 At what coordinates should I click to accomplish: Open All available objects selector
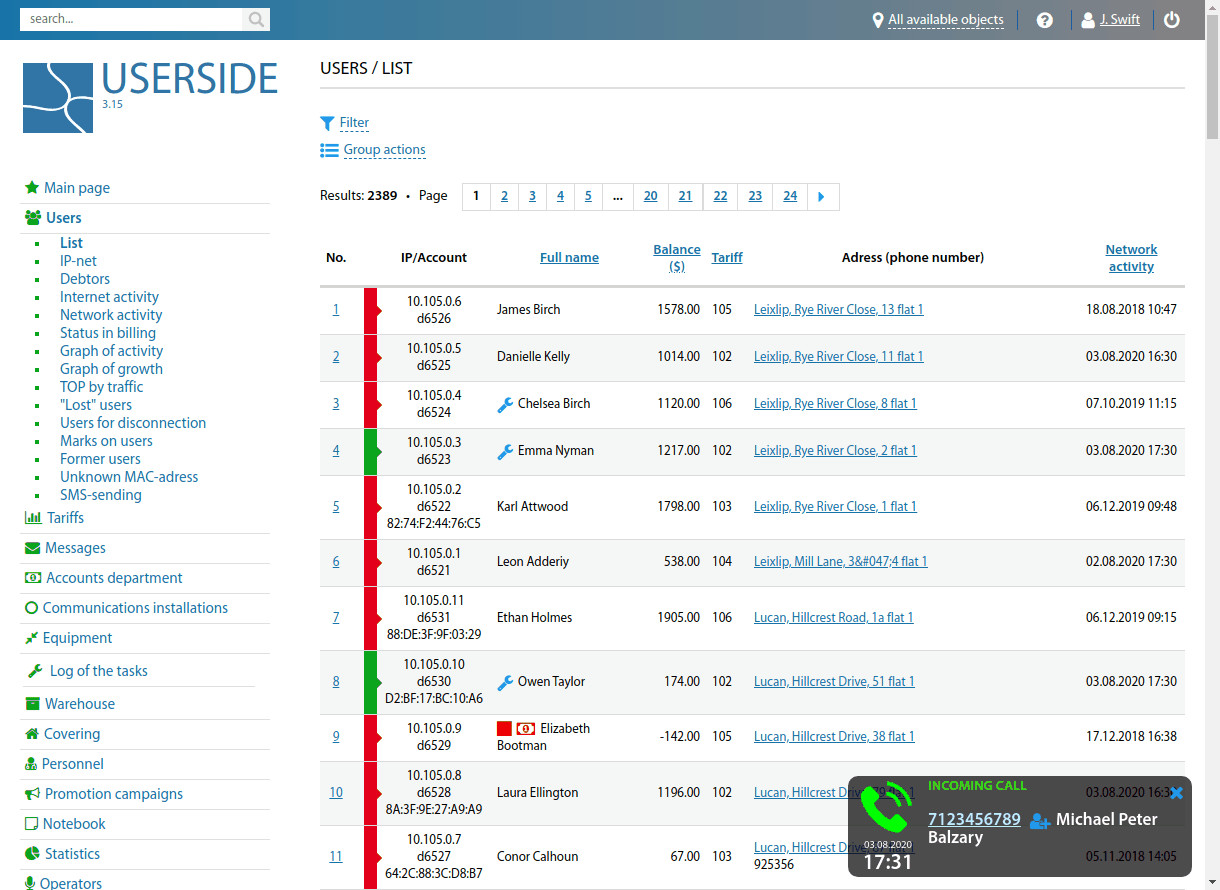click(x=945, y=20)
